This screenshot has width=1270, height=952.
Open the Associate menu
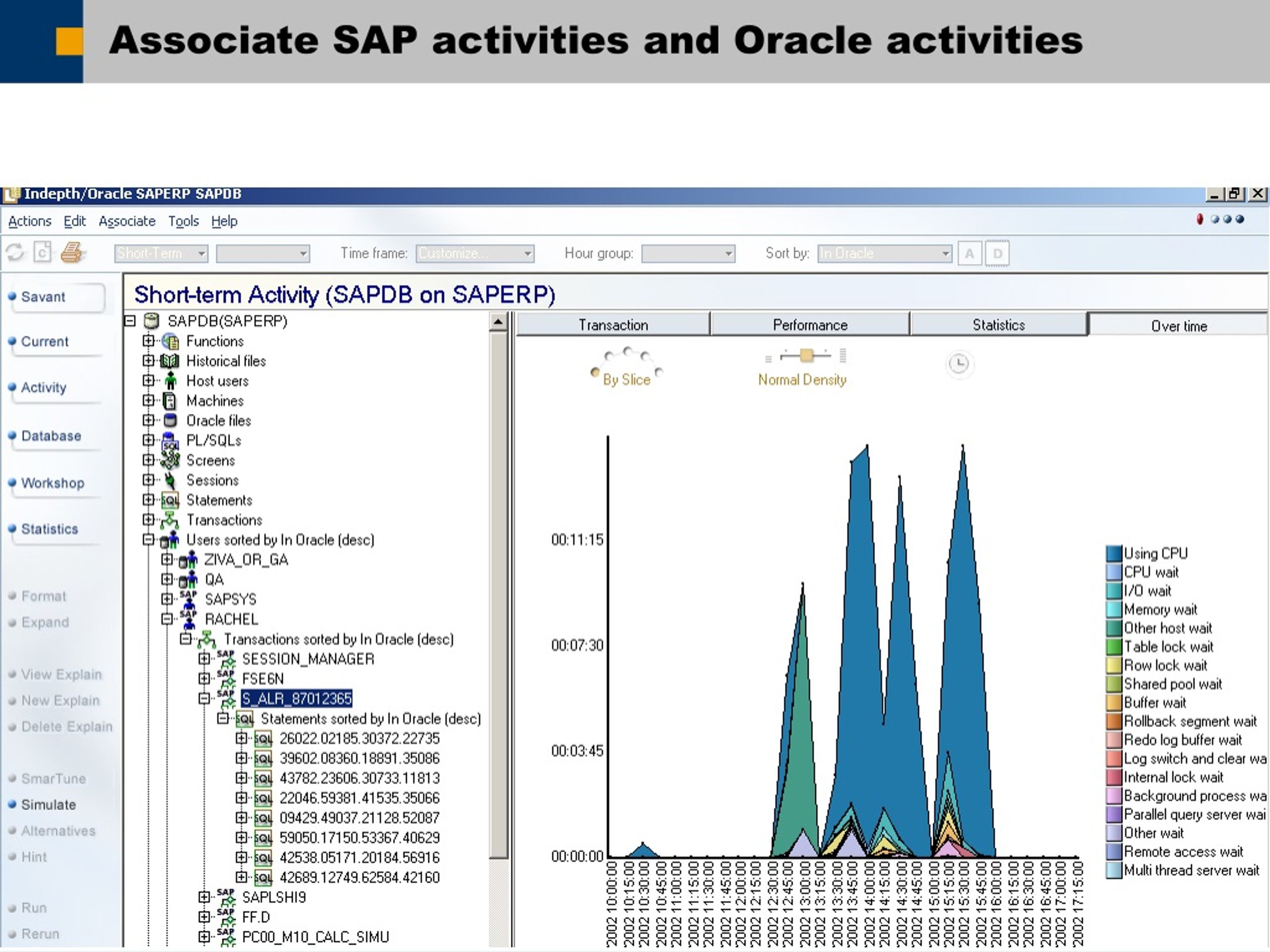tap(127, 221)
